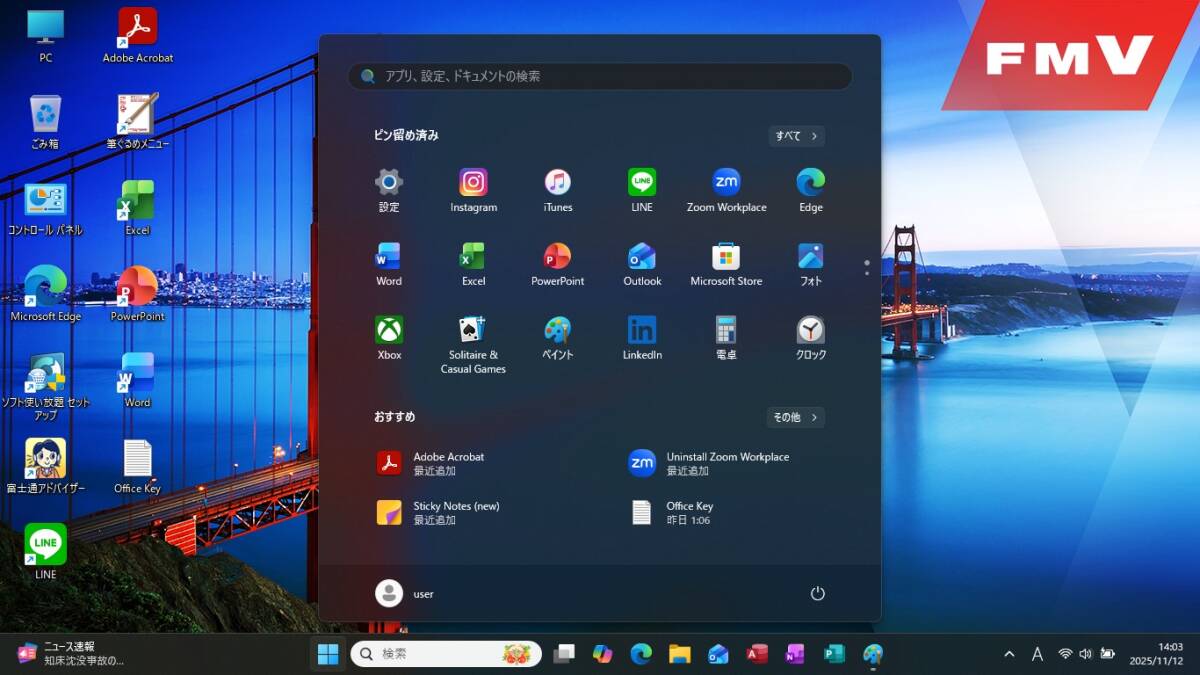
Task: Open Excel in Start menu pinned section
Action: [x=473, y=264]
